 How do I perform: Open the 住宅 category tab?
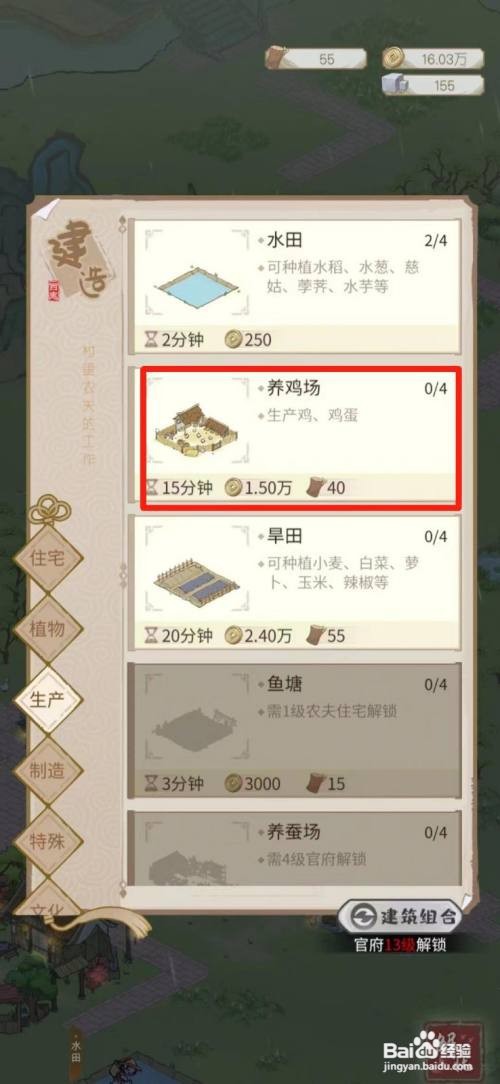[x=48, y=558]
